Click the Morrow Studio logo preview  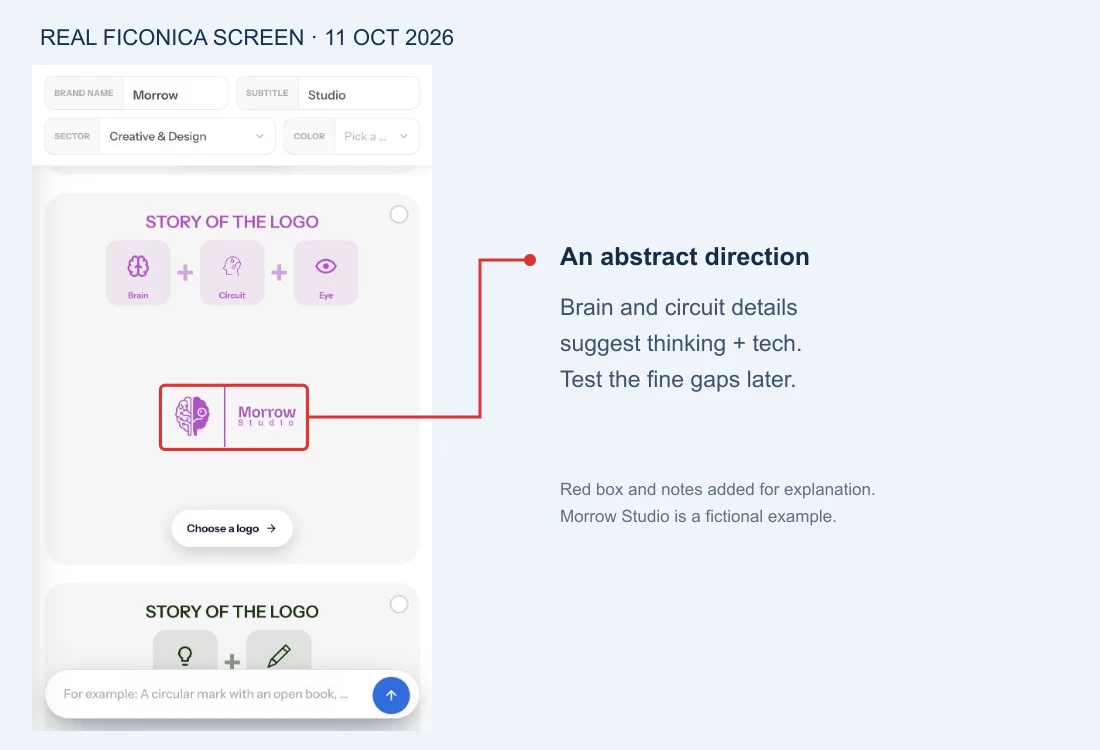(234, 417)
